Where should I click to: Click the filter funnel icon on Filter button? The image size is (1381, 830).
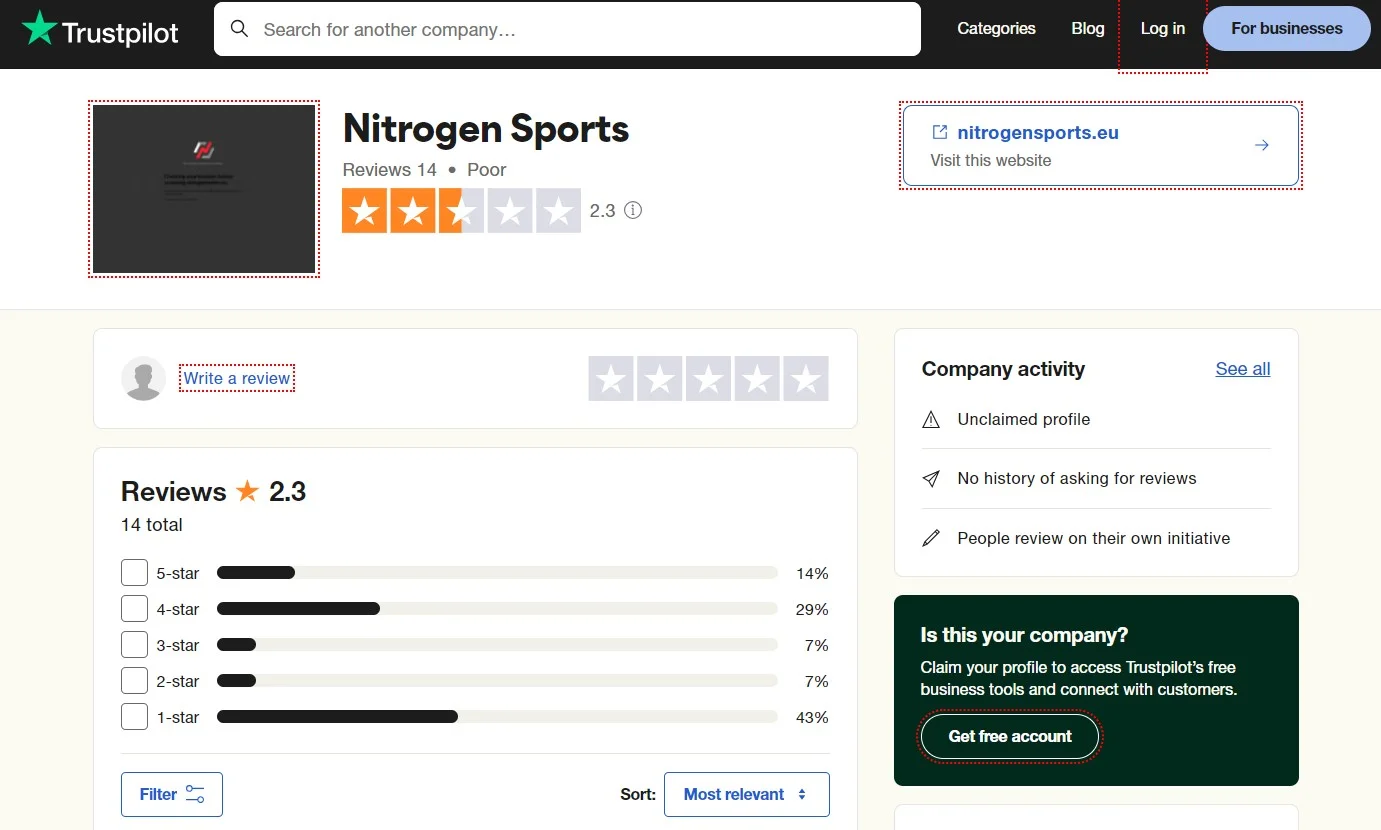point(193,793)
